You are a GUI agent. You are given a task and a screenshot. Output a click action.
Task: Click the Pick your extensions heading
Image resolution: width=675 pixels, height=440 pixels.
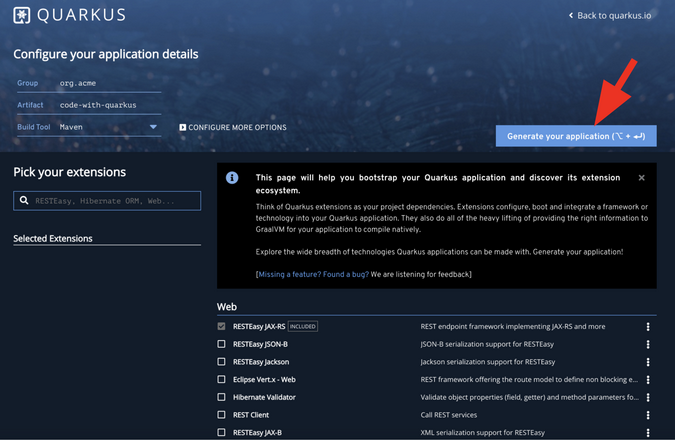pos(70,172)
